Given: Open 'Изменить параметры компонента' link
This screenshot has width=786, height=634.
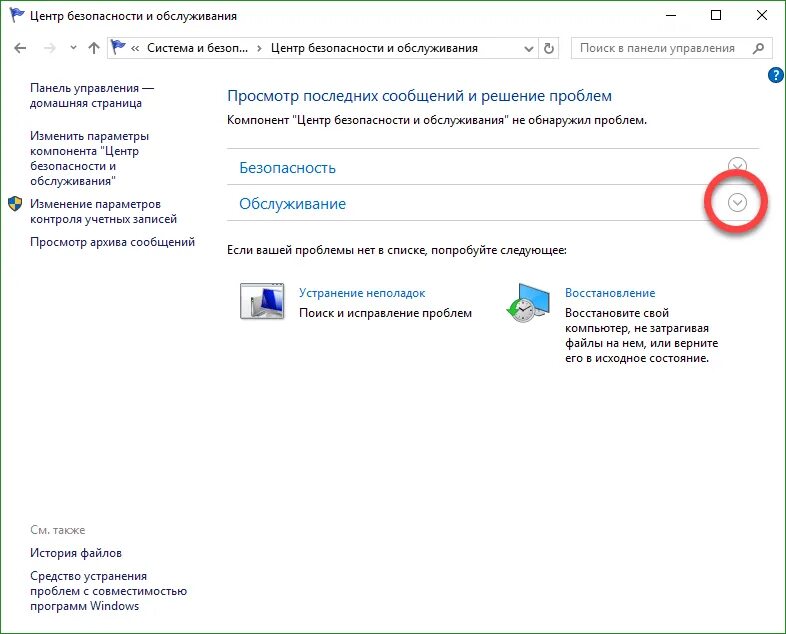Looking at the screenshot, I should point(89,158).
